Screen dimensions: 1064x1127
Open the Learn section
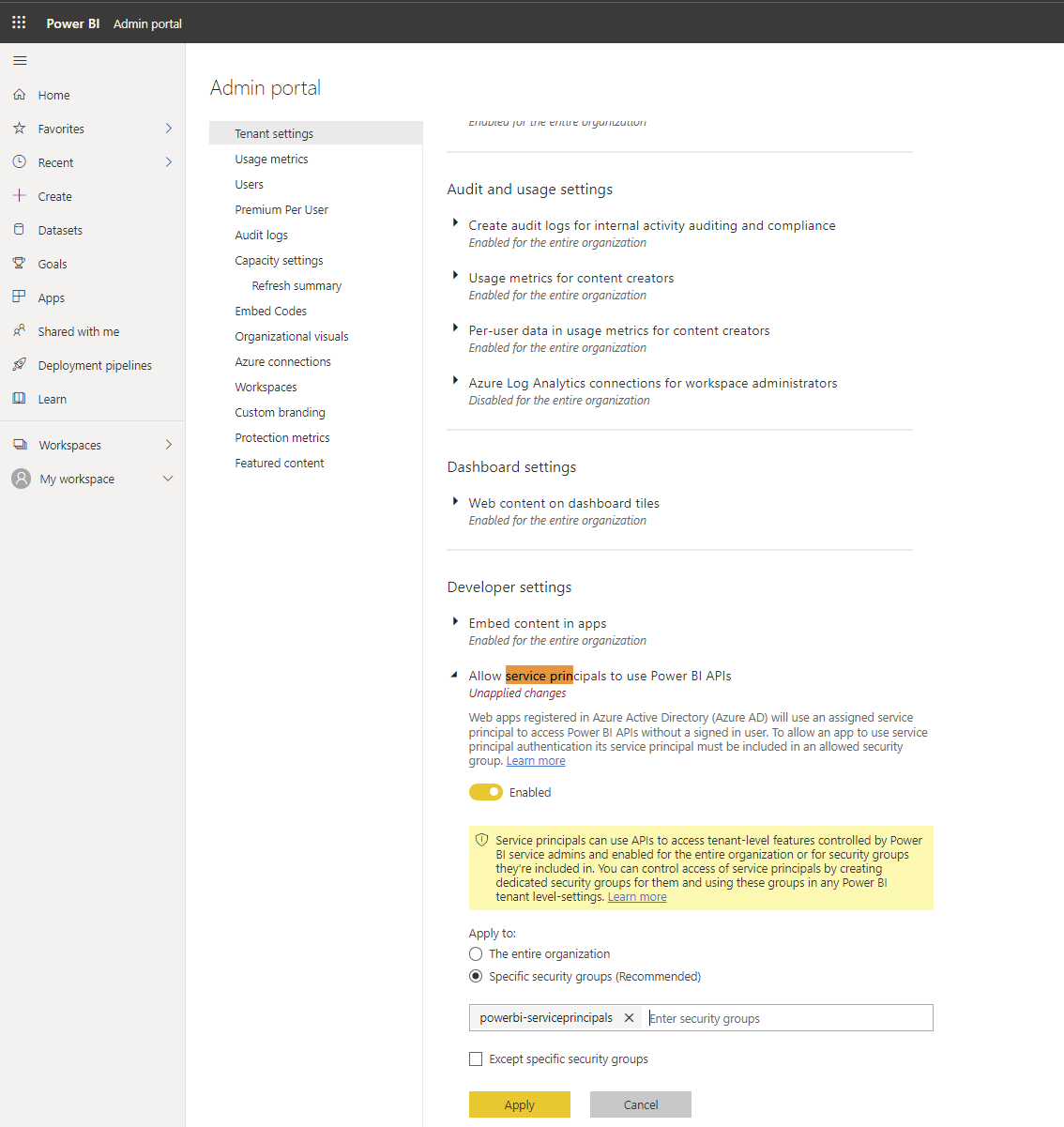click(x=51, y=399)
